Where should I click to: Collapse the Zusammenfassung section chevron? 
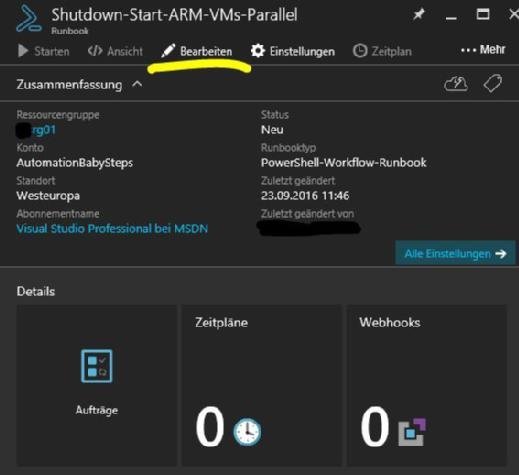[137, 84]
